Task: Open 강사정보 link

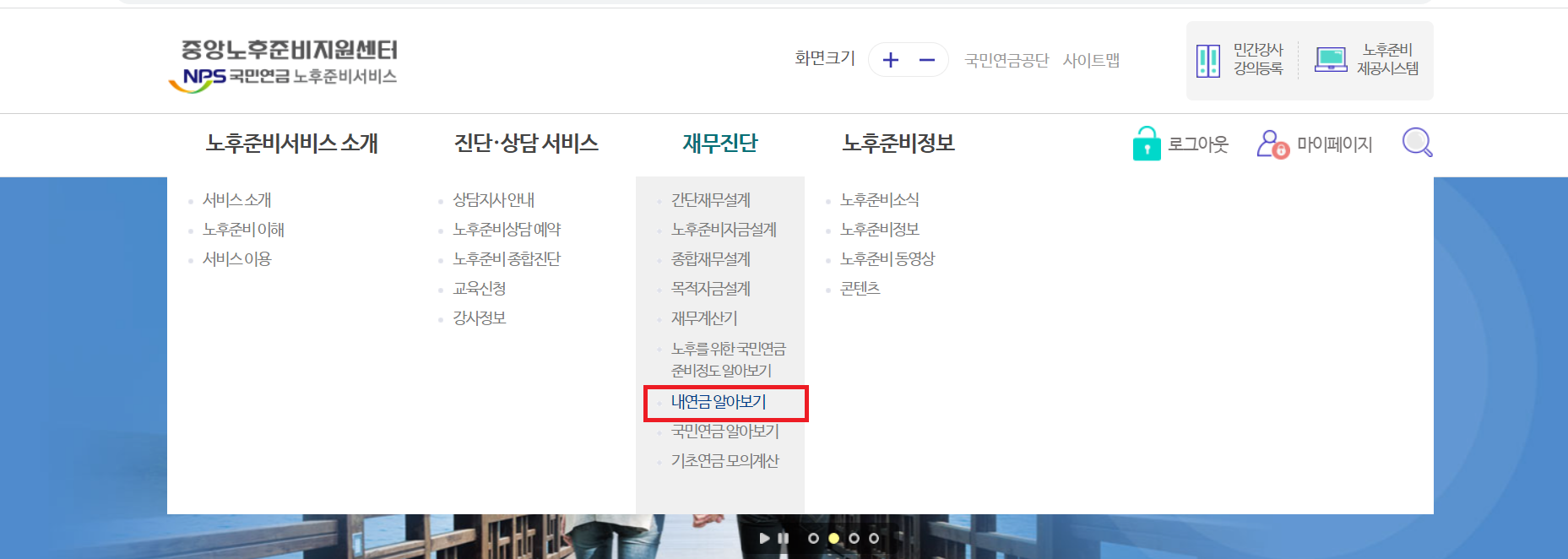Action: [x=480, y=318]
